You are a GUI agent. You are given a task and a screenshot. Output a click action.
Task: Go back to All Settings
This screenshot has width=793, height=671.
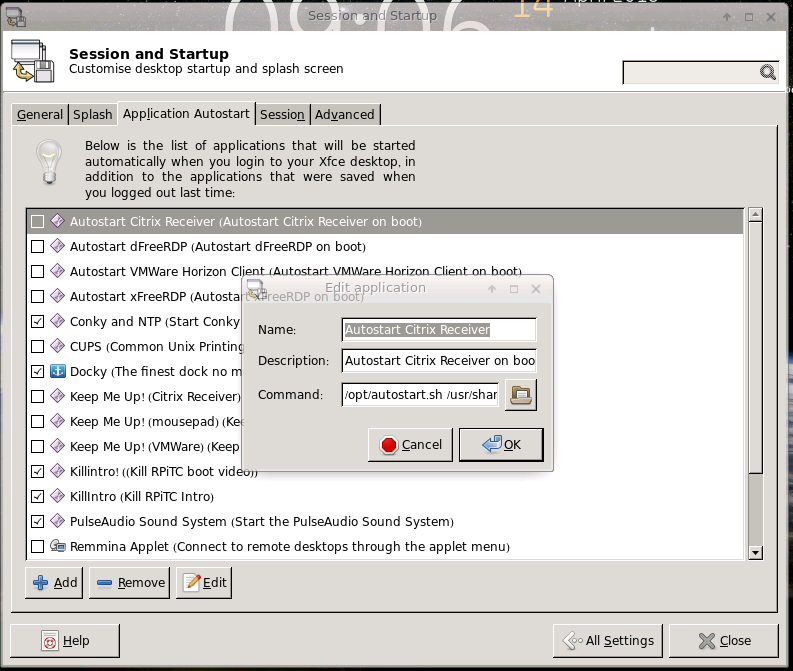[608, 641]
